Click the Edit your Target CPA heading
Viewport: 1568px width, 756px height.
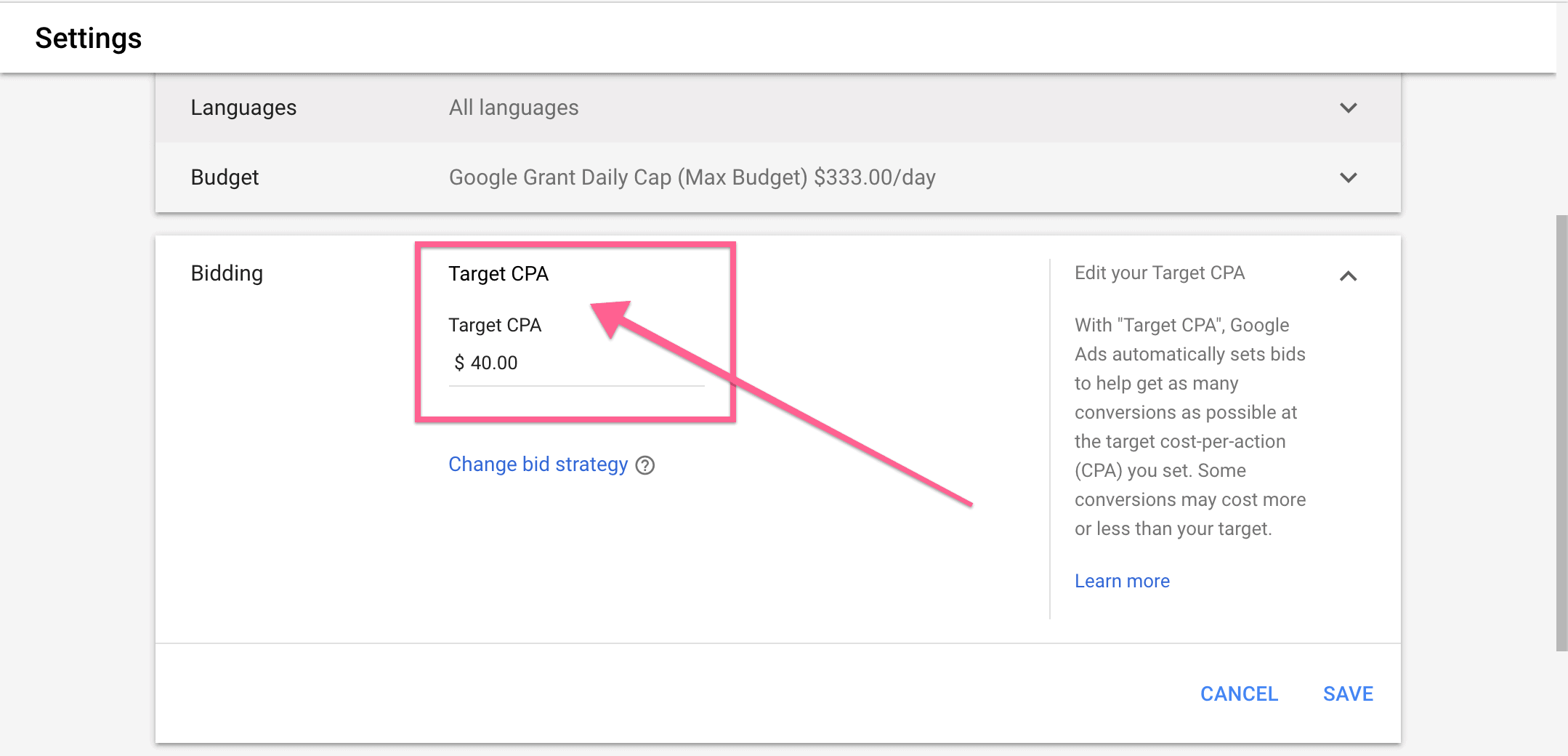[x=1159, y=273]
